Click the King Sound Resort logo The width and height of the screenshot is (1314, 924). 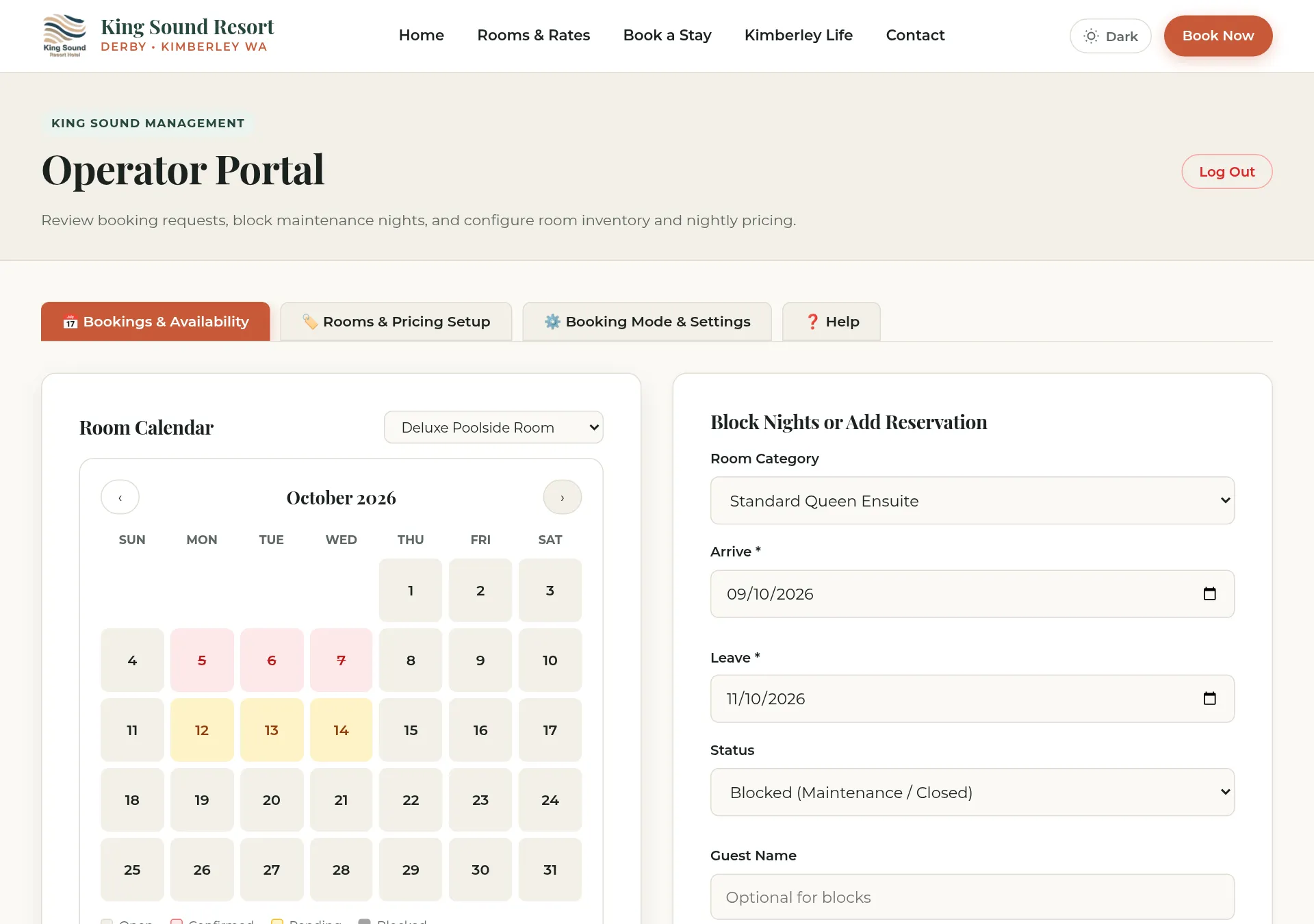pos(64,36)
